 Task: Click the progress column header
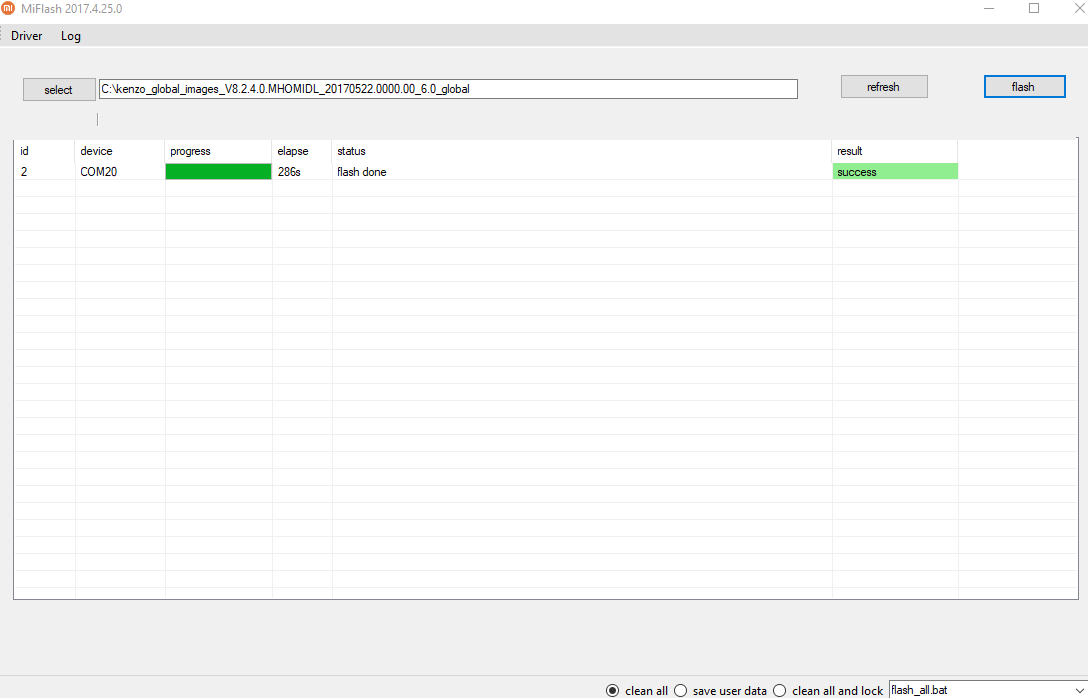218,151
